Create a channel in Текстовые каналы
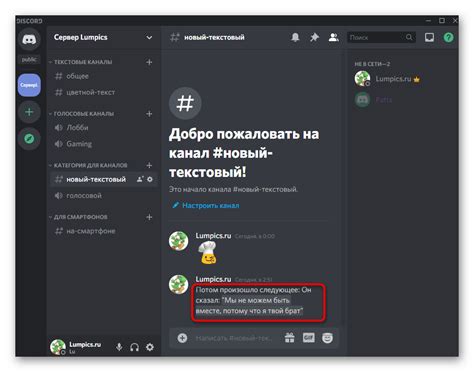Screen dimensions: 474x372 coord(149,62)
